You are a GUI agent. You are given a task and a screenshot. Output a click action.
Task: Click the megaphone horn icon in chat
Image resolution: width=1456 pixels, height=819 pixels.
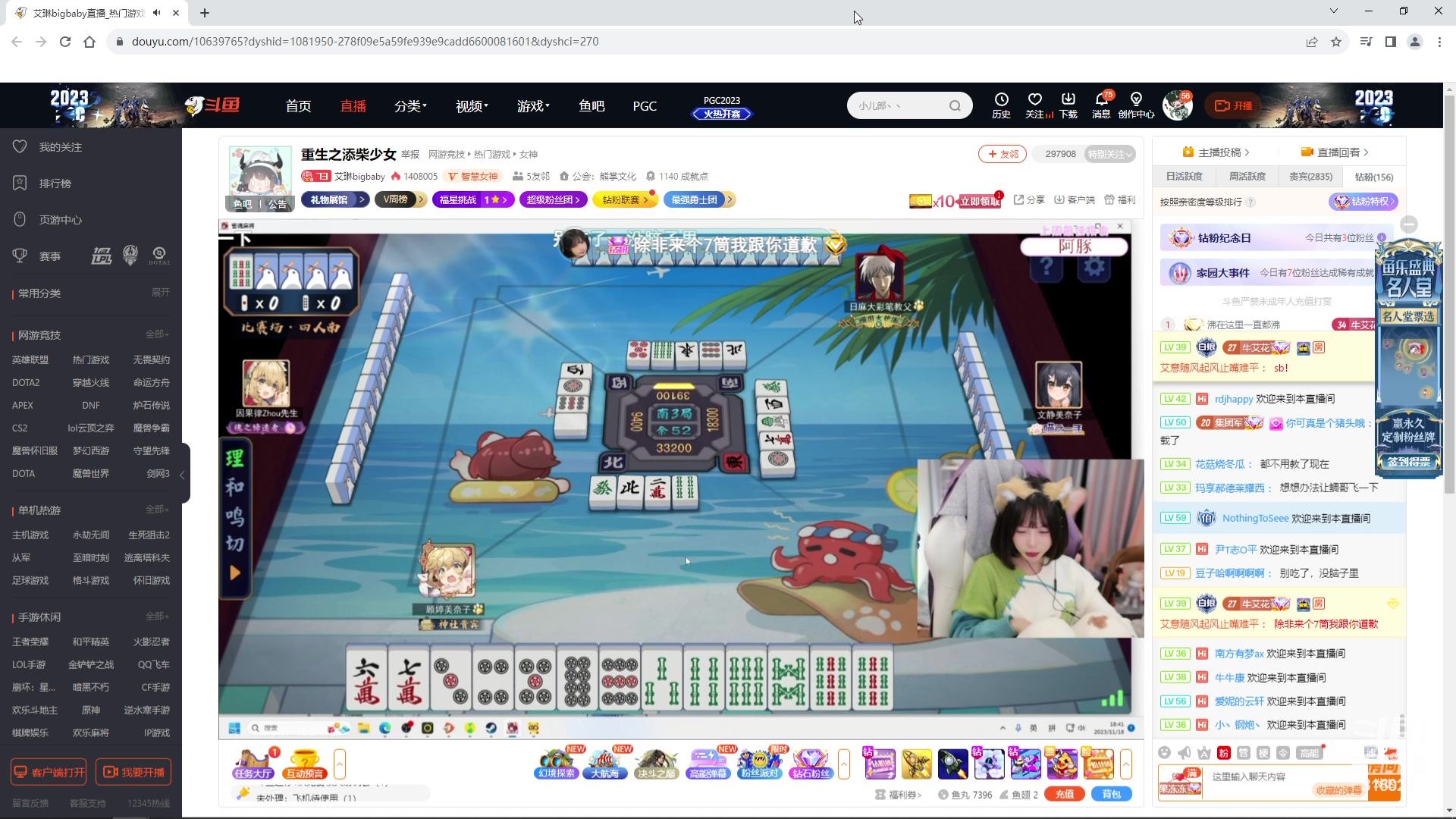click(1184, 752)
